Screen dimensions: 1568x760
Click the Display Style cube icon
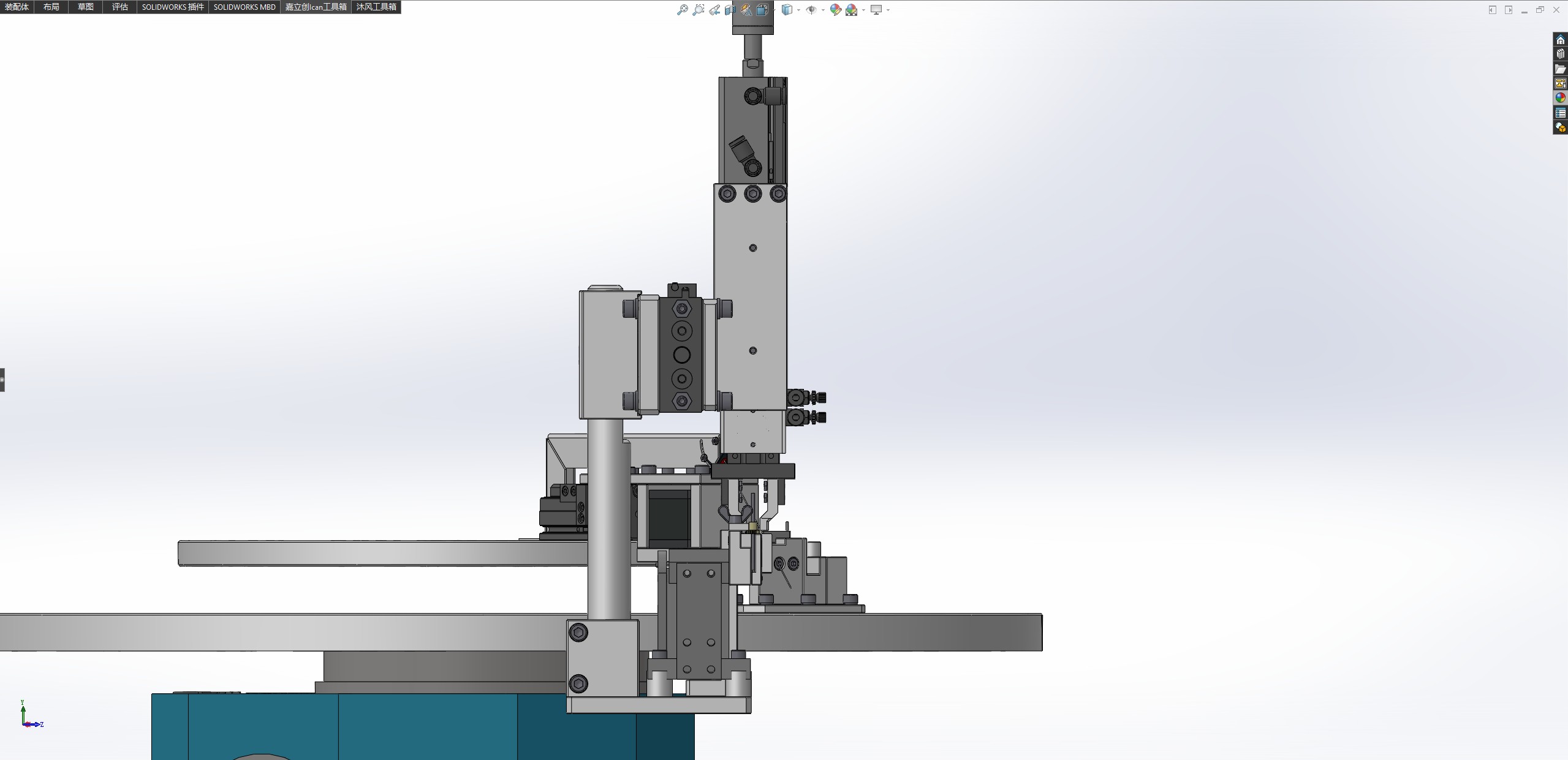coord(787,10)
